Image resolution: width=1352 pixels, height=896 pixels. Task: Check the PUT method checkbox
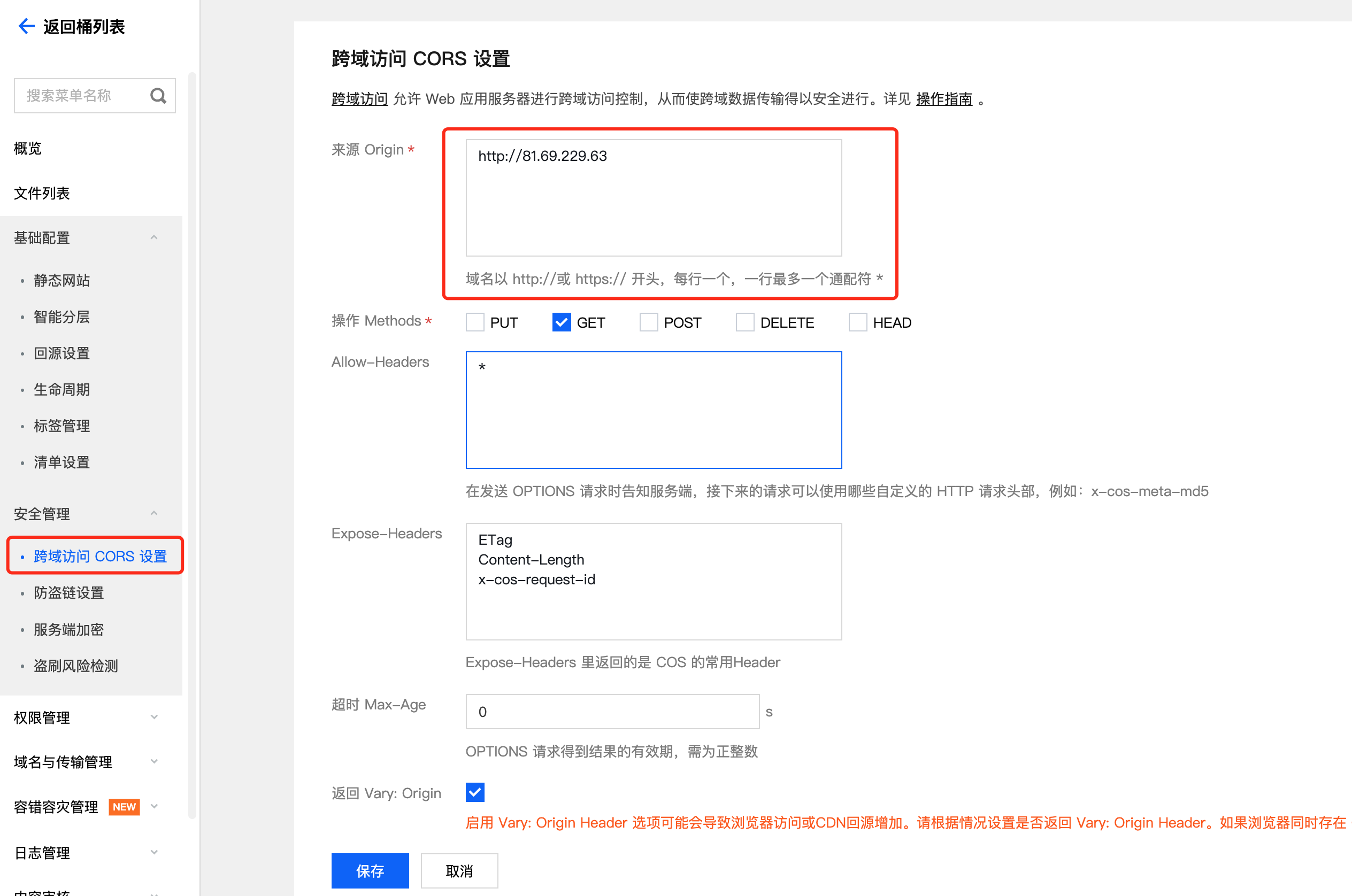tap(475, 322)
